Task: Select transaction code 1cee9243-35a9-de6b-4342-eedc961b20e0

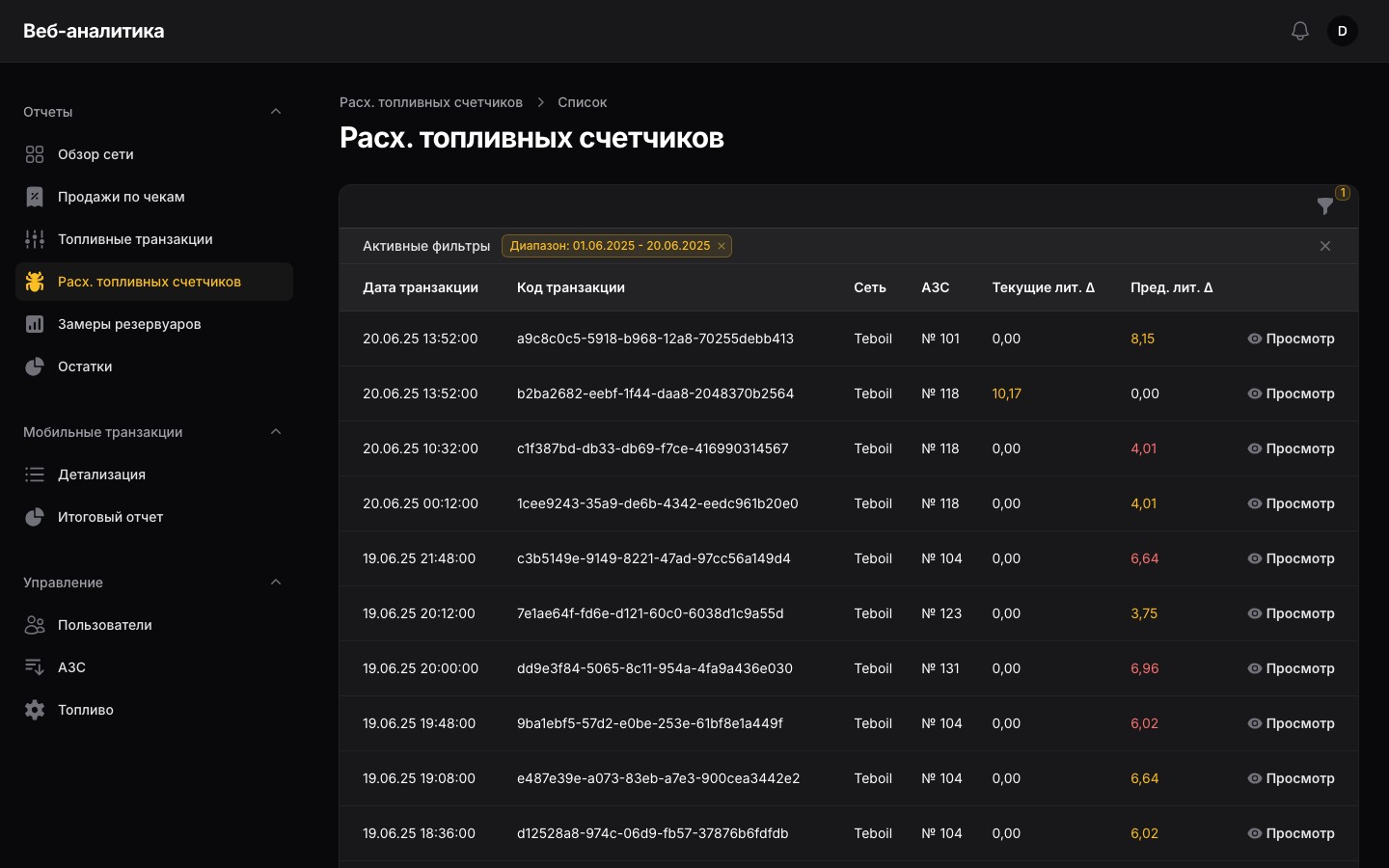Action: [658, 503]
